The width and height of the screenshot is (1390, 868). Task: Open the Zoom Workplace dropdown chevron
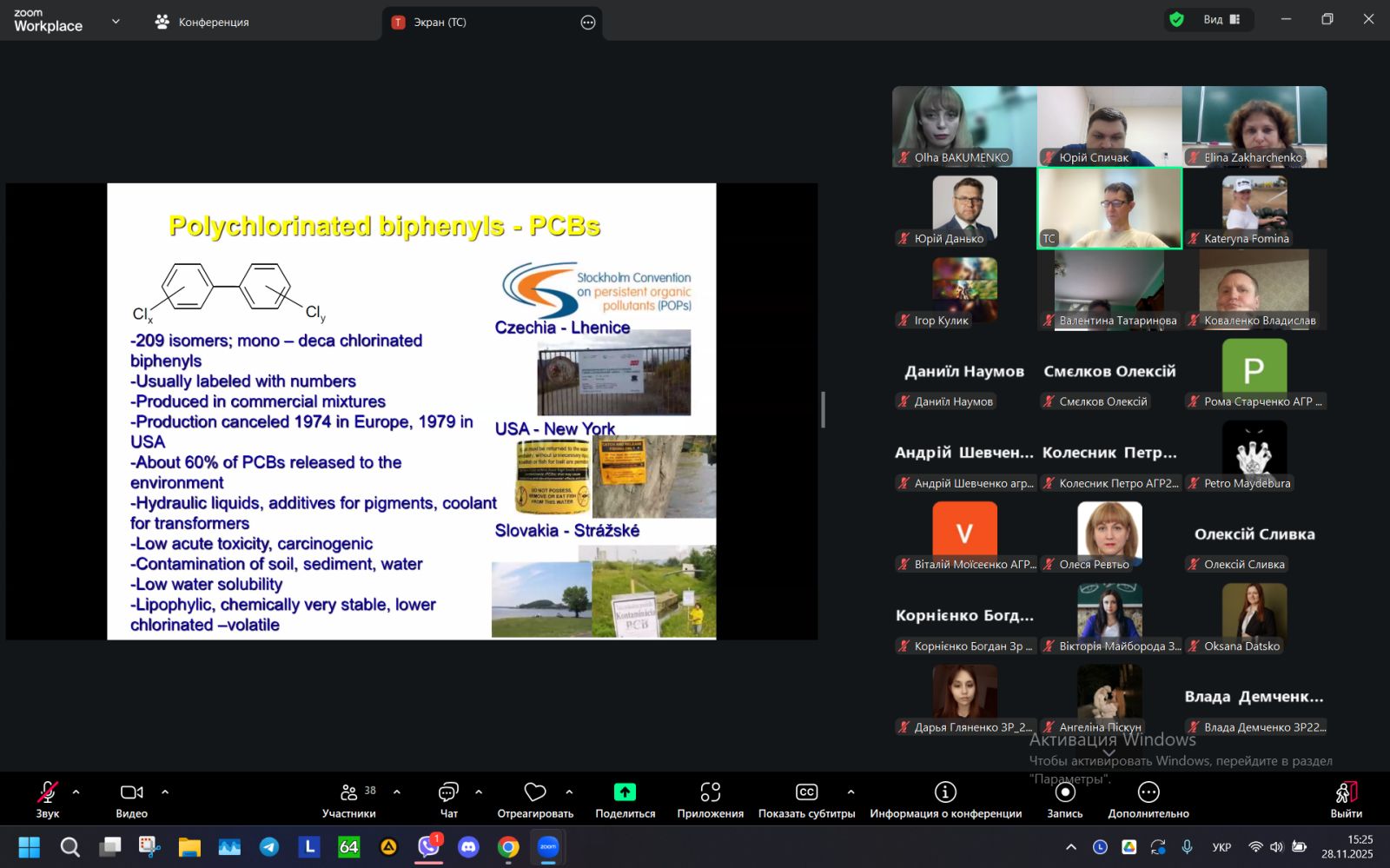(x=116, y=22)
